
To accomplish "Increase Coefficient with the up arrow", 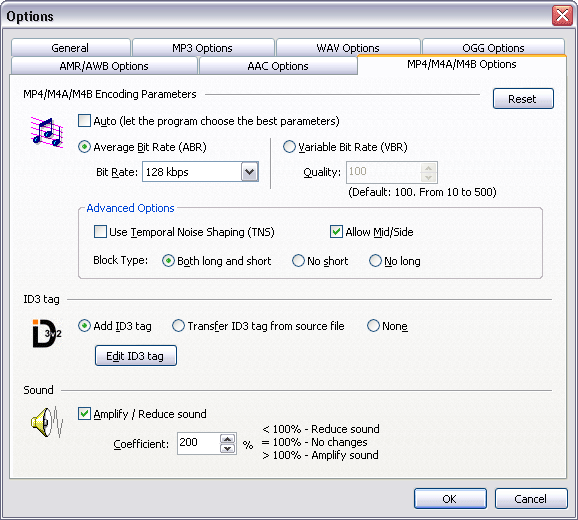I will pos(227,439).
